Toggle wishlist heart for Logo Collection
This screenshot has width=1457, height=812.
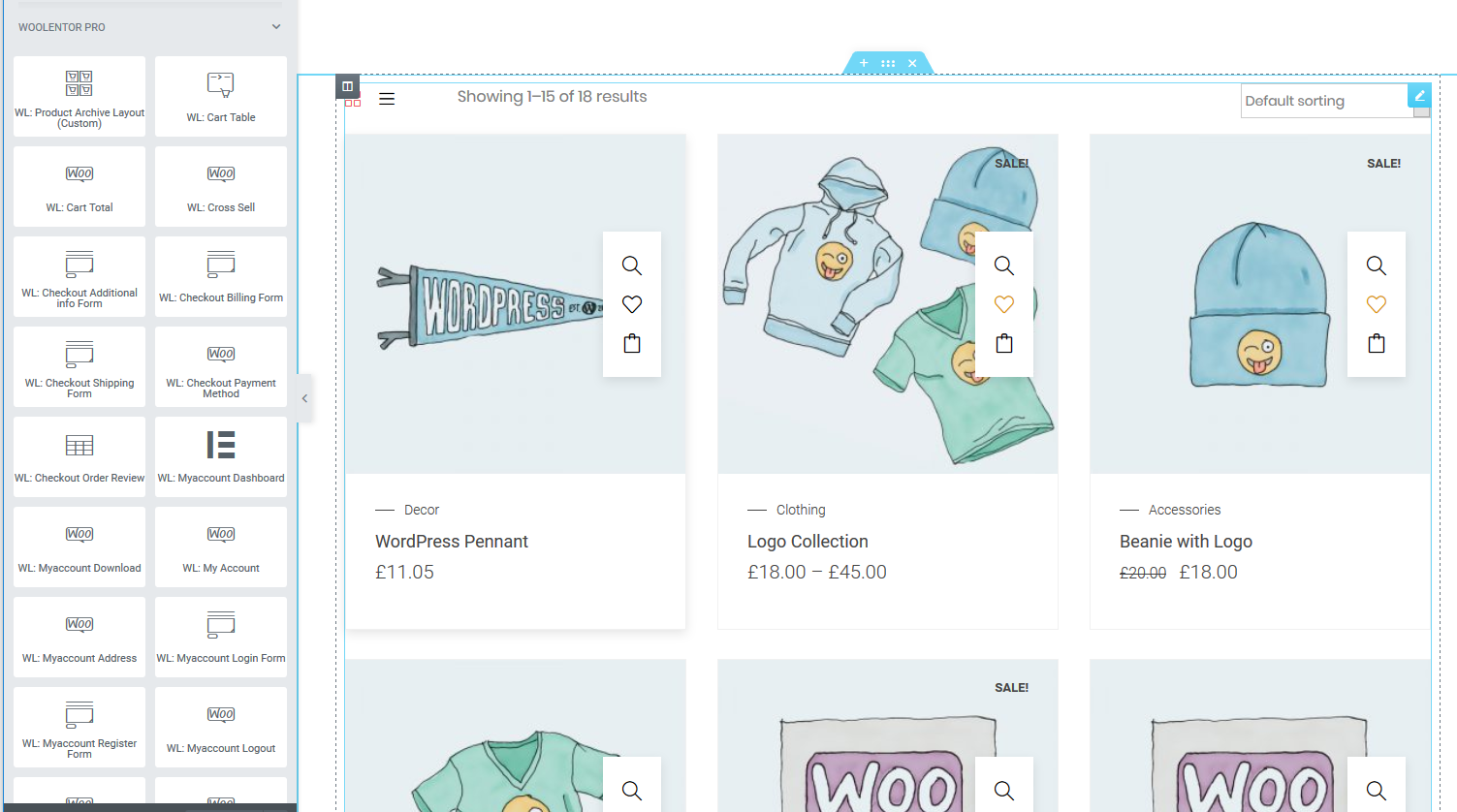tap(1004, 304)
